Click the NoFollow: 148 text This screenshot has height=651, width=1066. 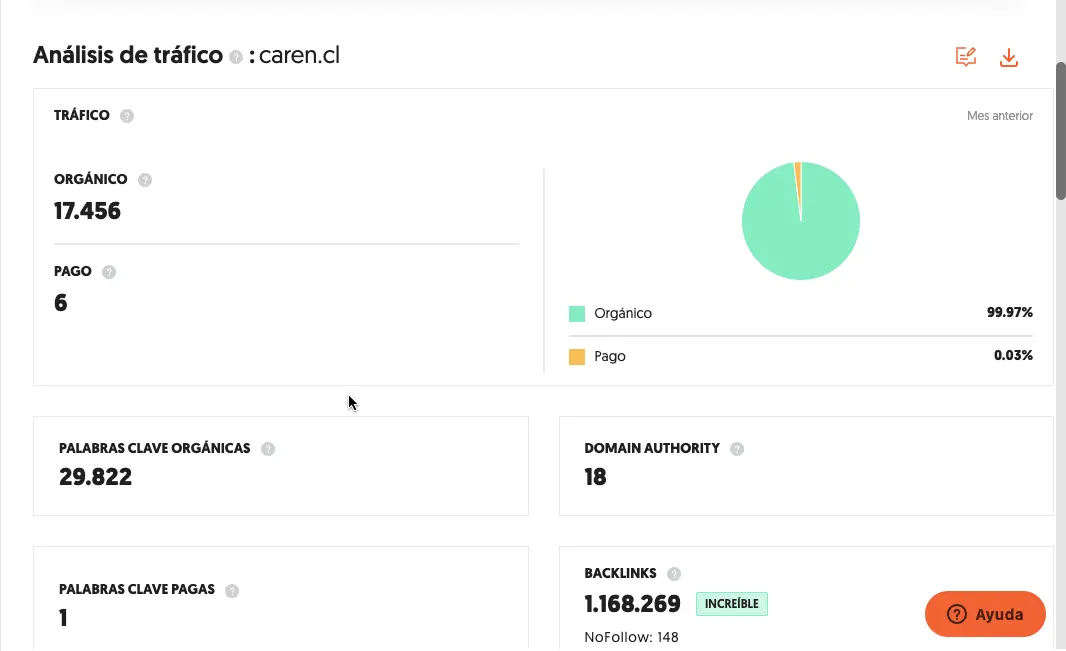pos(632,637)
